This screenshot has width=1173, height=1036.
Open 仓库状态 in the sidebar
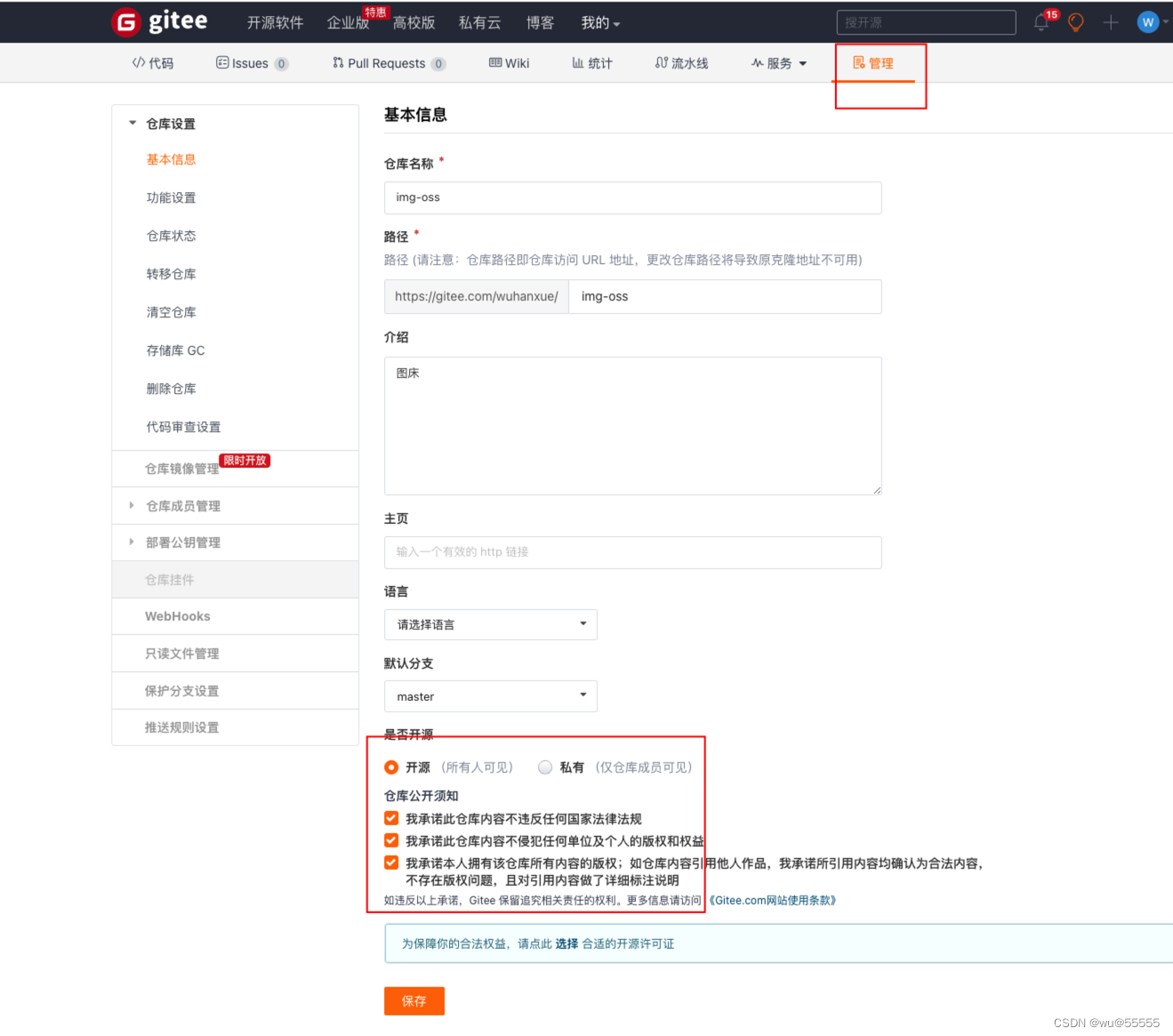click(171, 236)
